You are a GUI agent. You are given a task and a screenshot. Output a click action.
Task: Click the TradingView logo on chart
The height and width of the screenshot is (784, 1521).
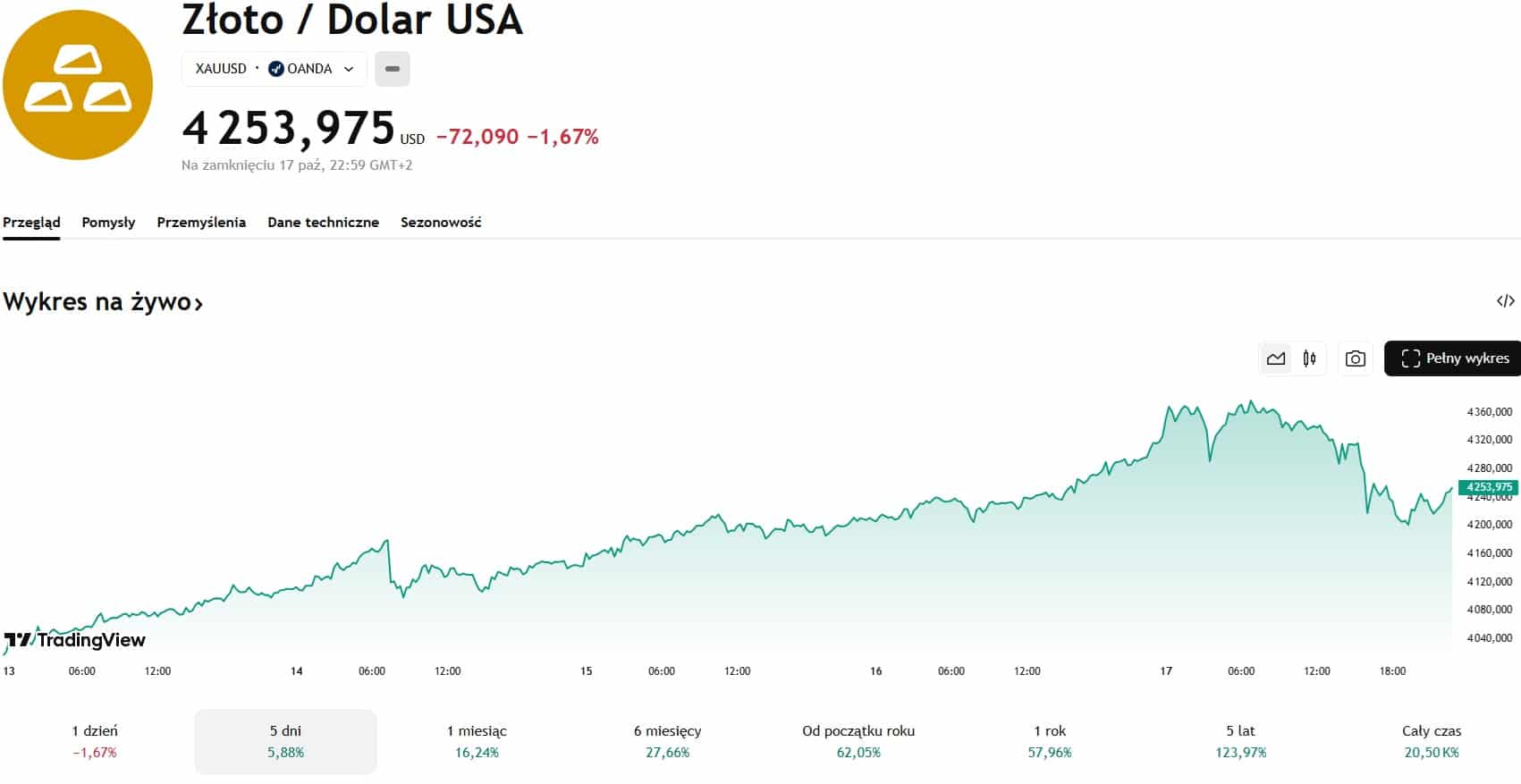(75, 640)
